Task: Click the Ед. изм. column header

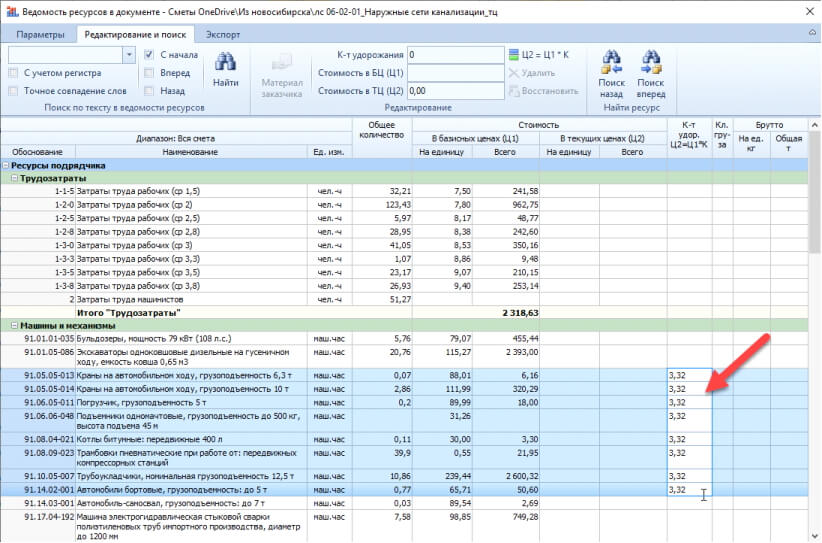Action: pyautogui.click(x=329, y=152)
